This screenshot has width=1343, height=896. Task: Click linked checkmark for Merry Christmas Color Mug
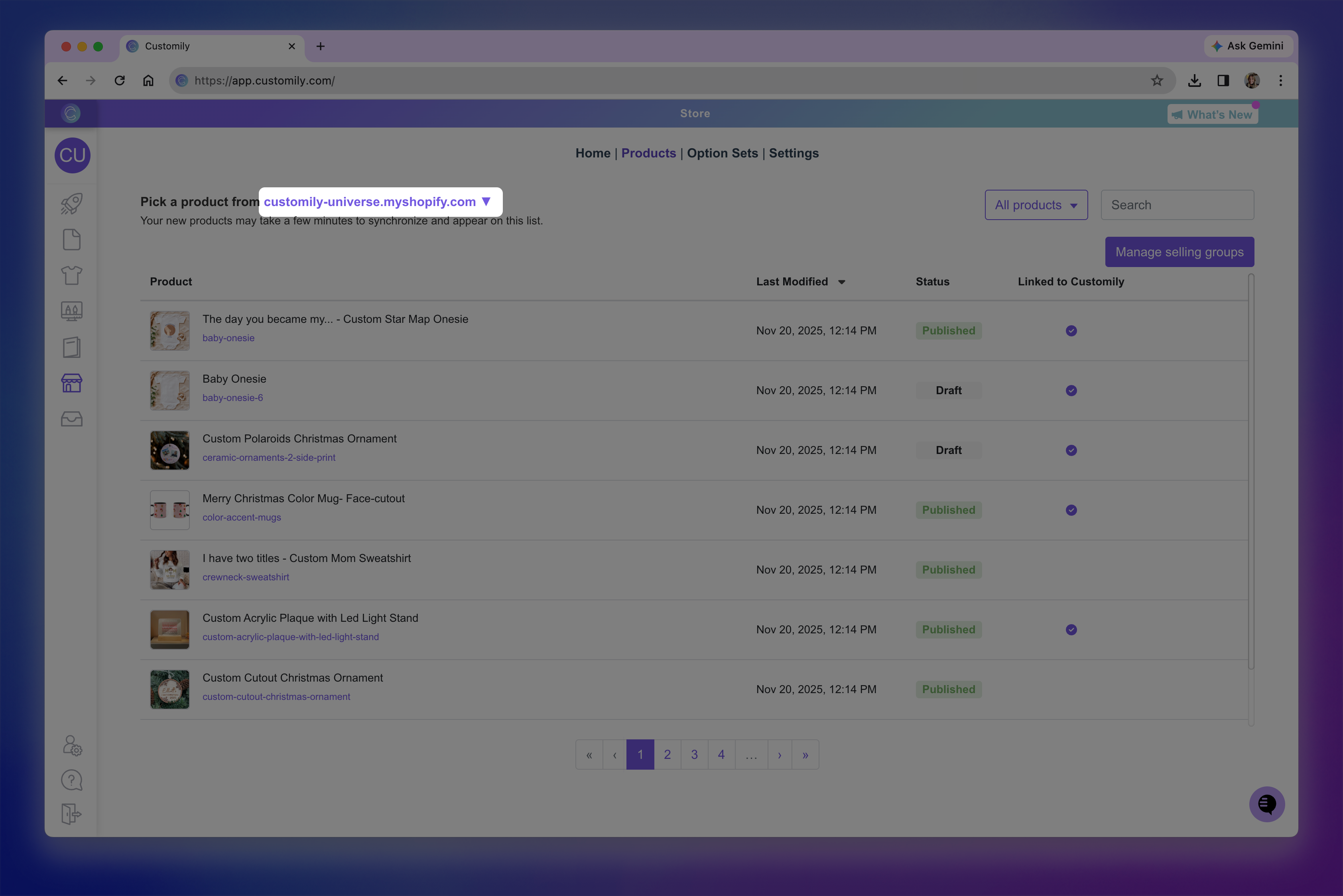pyautogui.click(x=1071, y=510)
